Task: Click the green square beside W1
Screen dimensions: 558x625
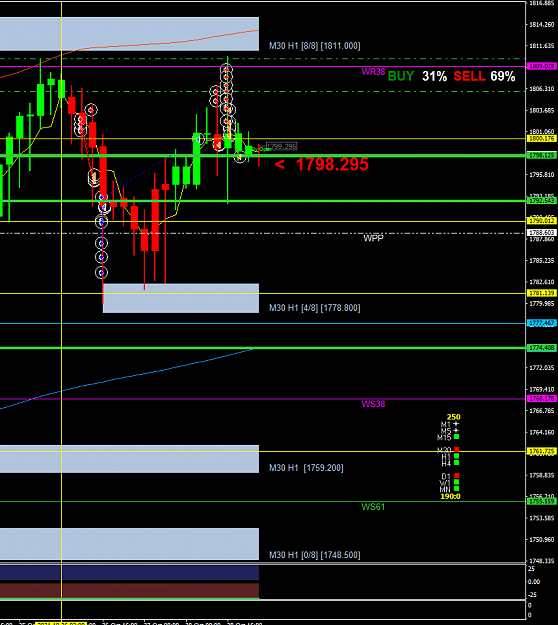Action: tap(456, 482)
